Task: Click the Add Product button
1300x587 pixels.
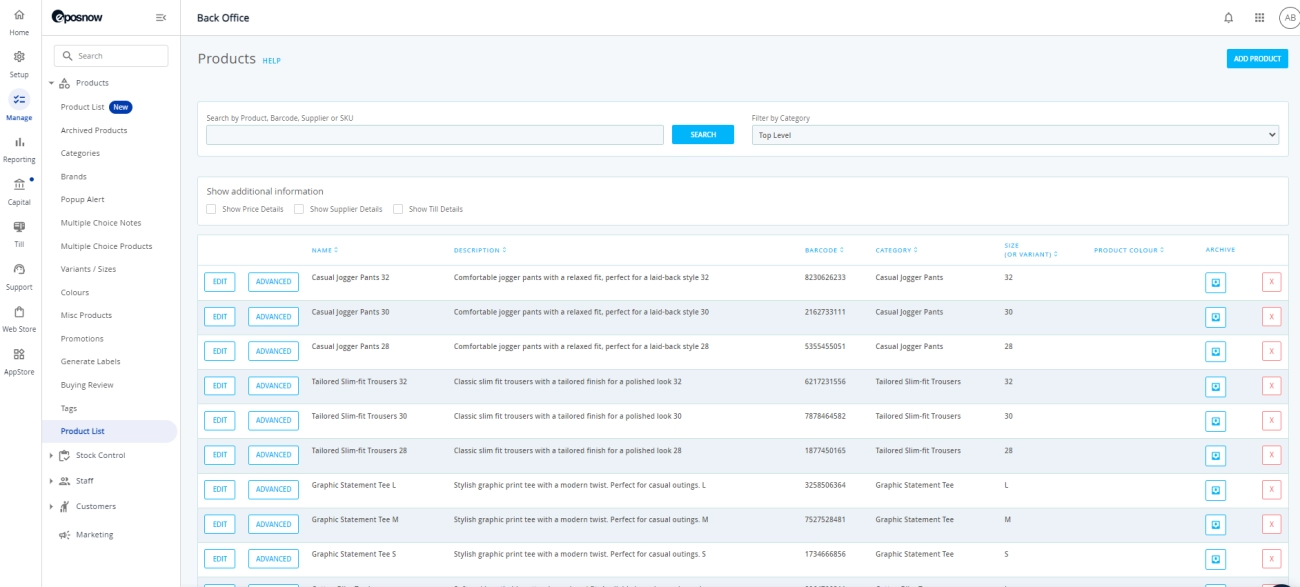Action: [x=1257, y=59]
